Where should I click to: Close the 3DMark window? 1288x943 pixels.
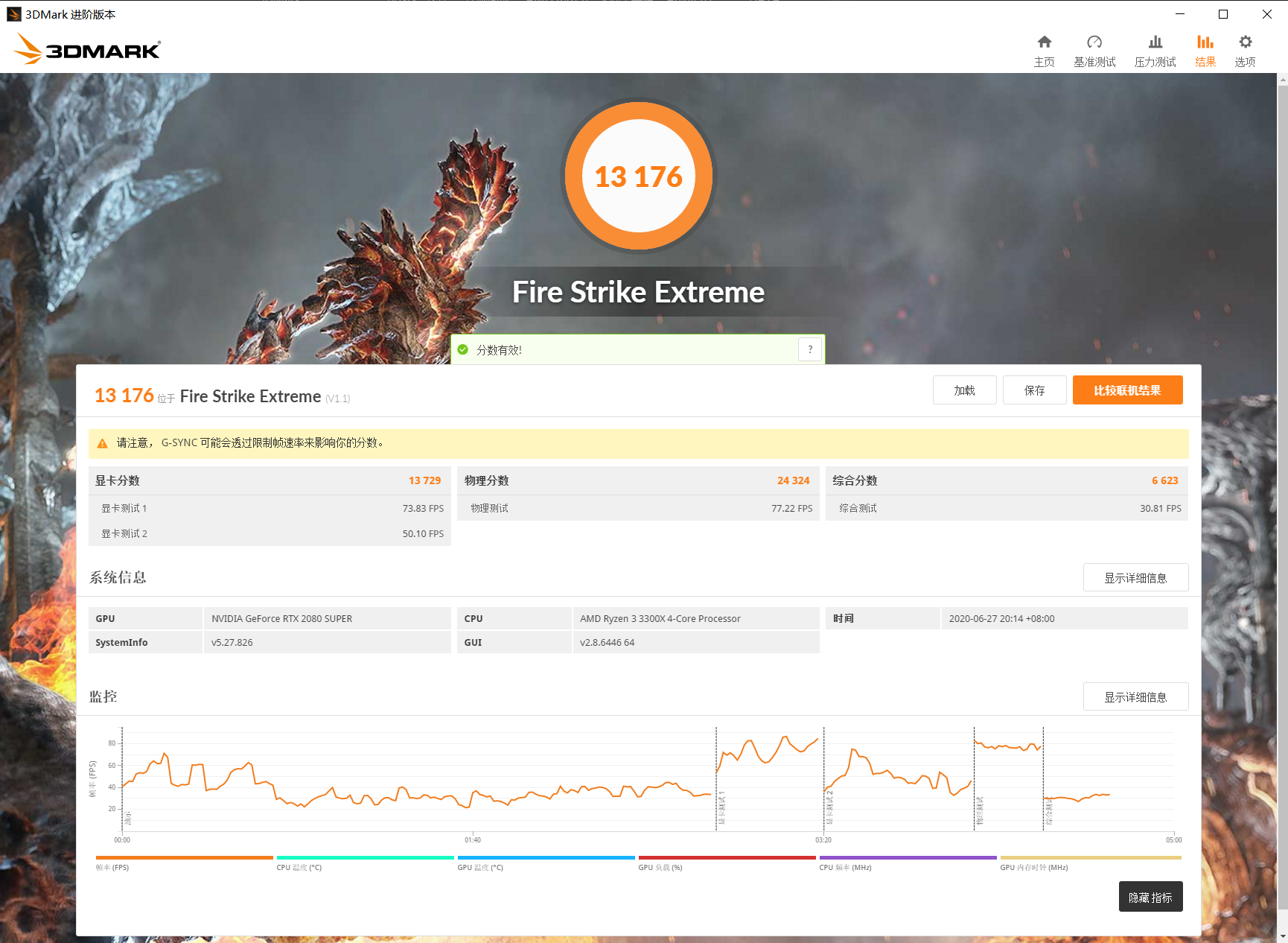[x=1266, y=14]
